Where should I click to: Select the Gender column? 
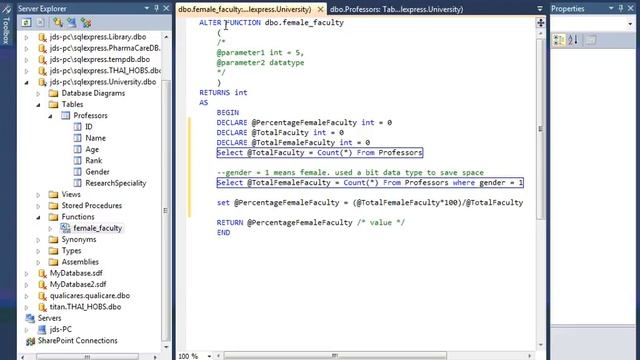pos(97,172)
